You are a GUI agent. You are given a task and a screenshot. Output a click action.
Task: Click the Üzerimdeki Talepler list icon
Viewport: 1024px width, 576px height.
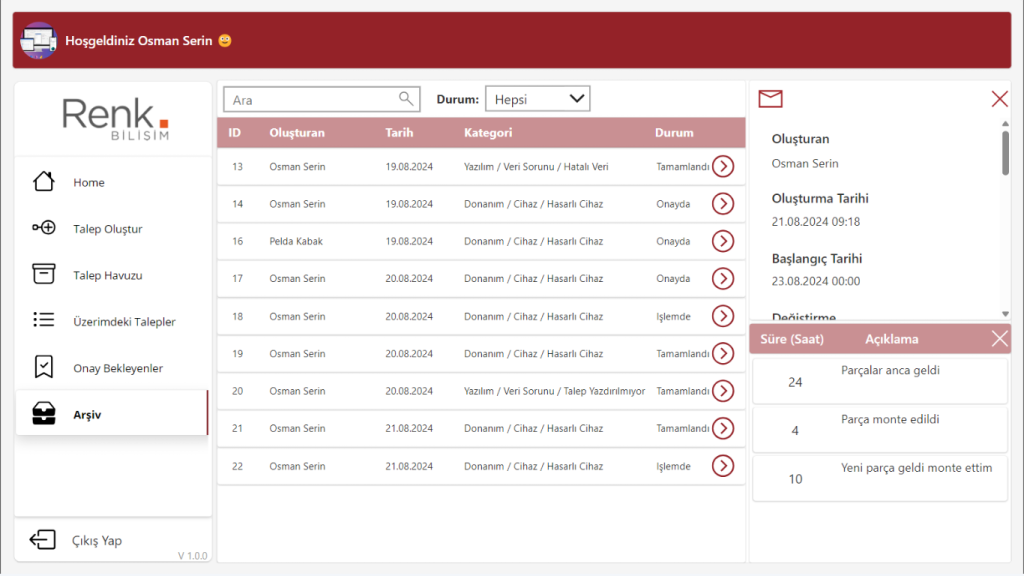[44, 320]
